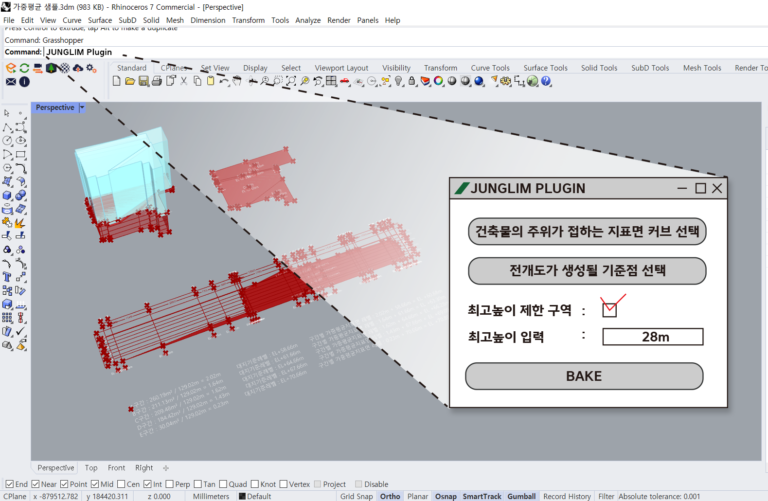Toggle the Int osnap checkbox
This screenshot has width=768, height=501.
click(x=148, y=484)
